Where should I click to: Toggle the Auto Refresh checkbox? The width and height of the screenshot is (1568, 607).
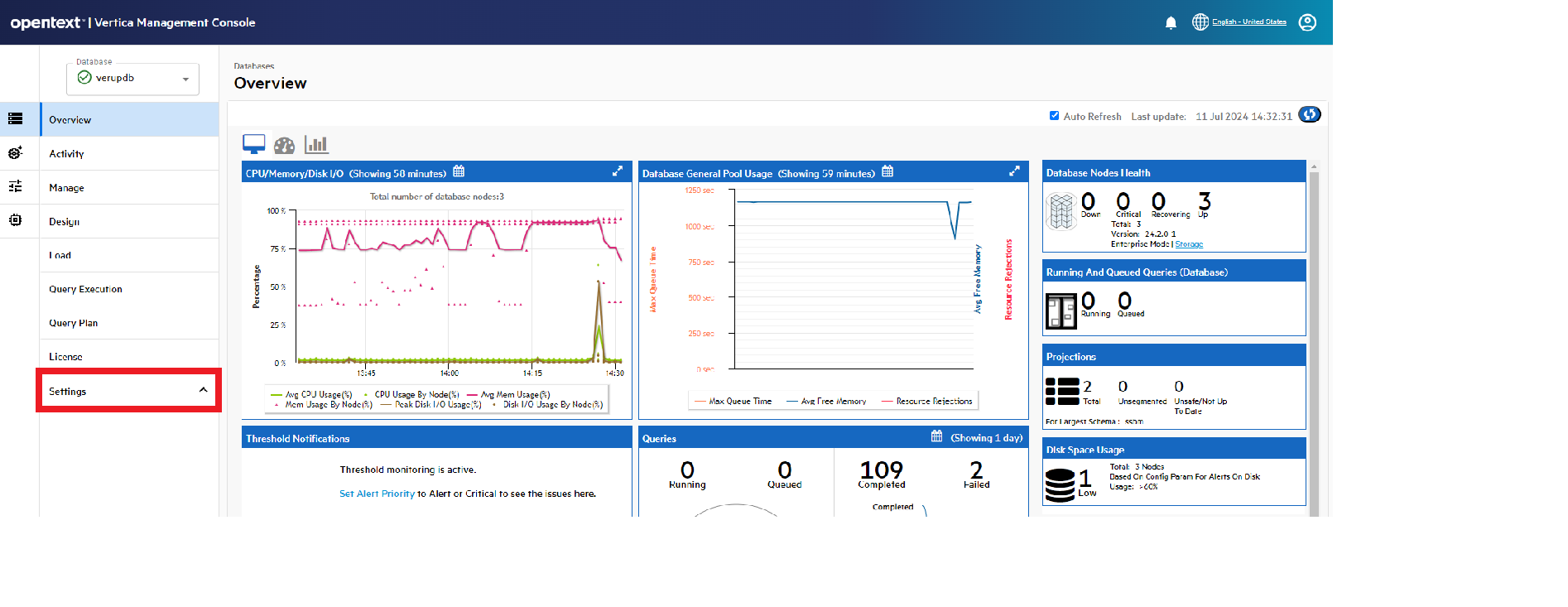[1054, 116]
